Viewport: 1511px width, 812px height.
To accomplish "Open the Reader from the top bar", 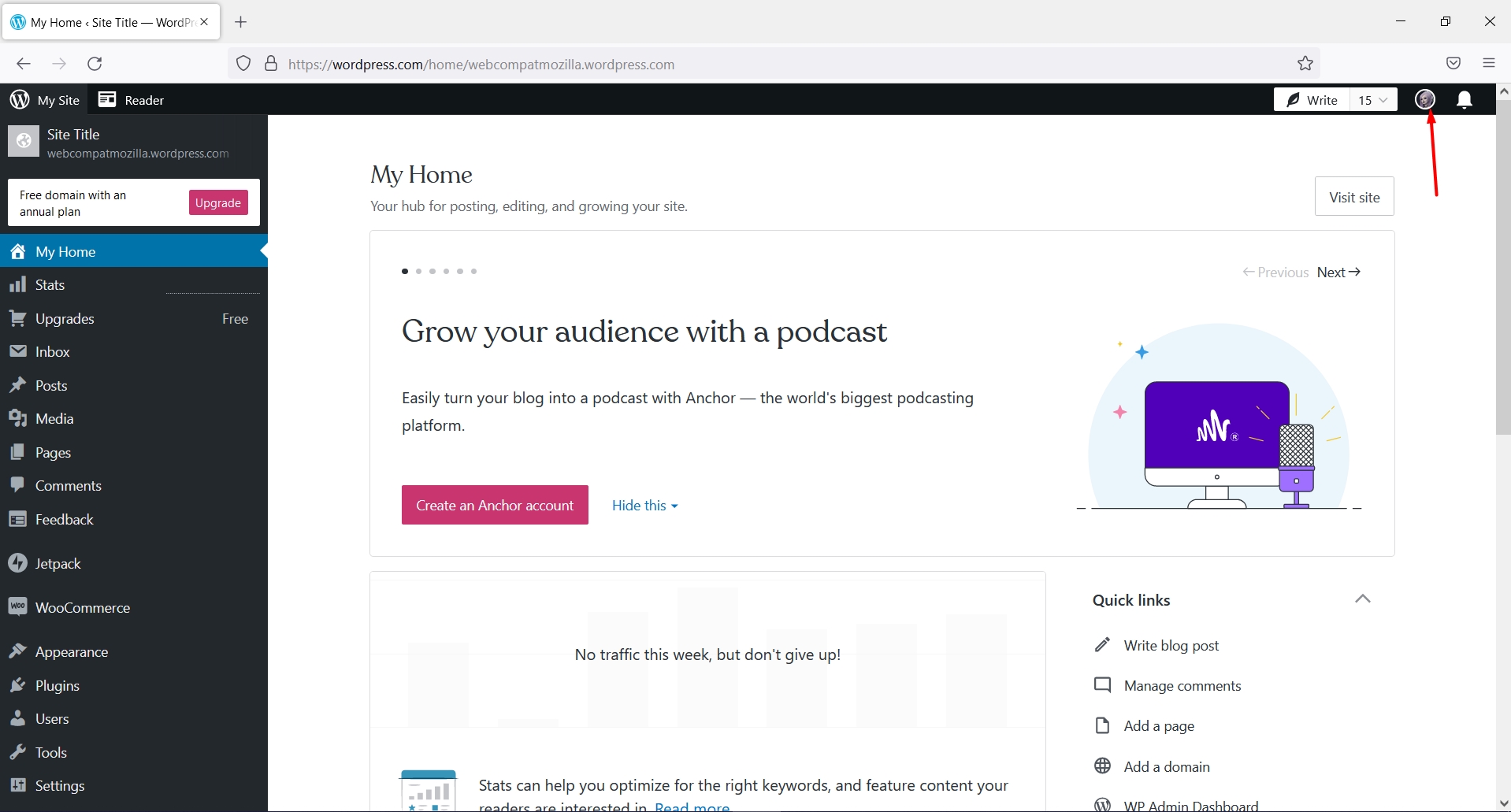I will point(131,99).
